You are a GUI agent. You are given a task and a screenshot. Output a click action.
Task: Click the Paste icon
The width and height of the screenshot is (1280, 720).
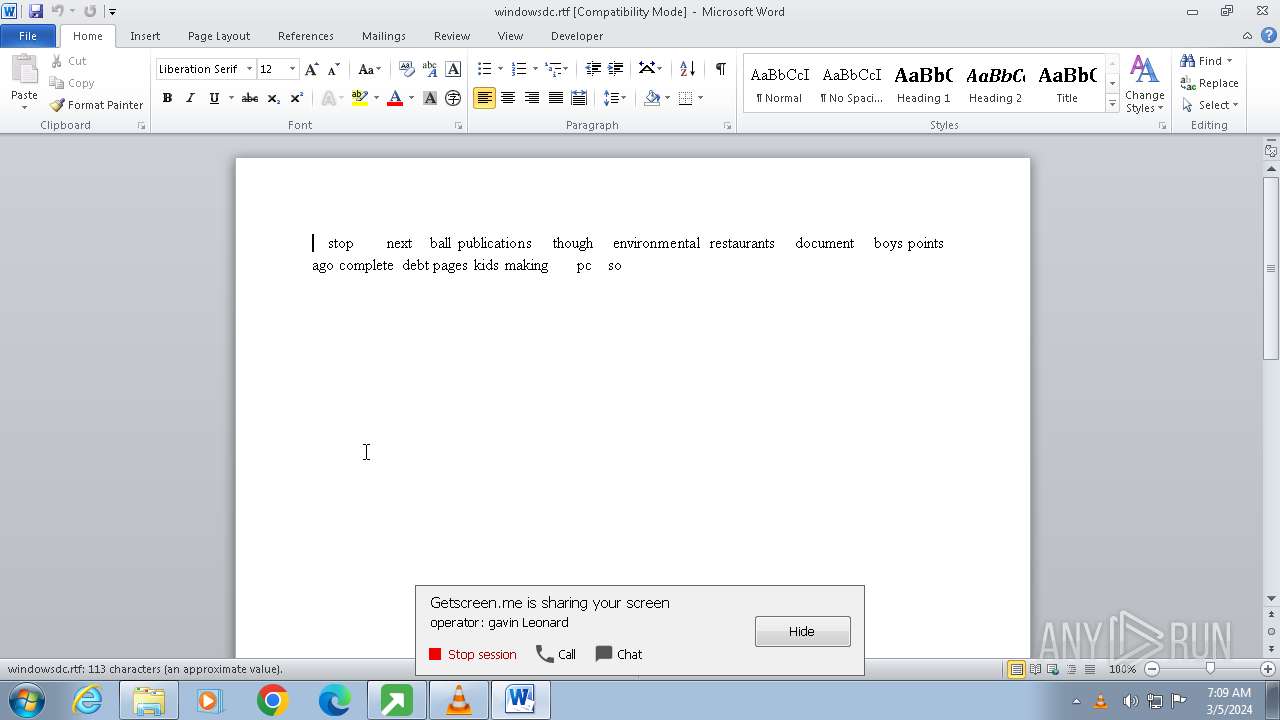24,70
